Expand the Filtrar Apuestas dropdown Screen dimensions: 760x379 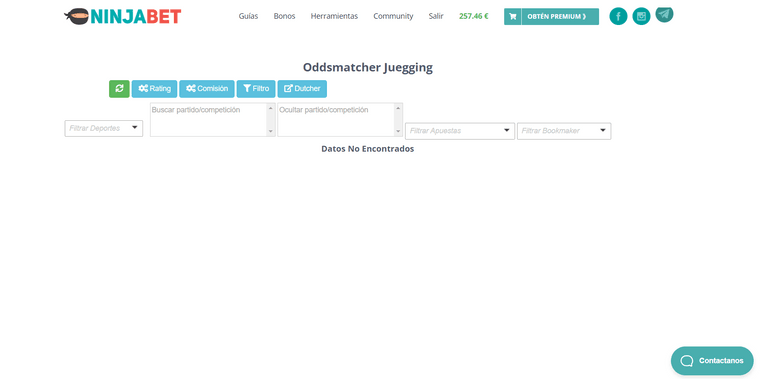460,131
